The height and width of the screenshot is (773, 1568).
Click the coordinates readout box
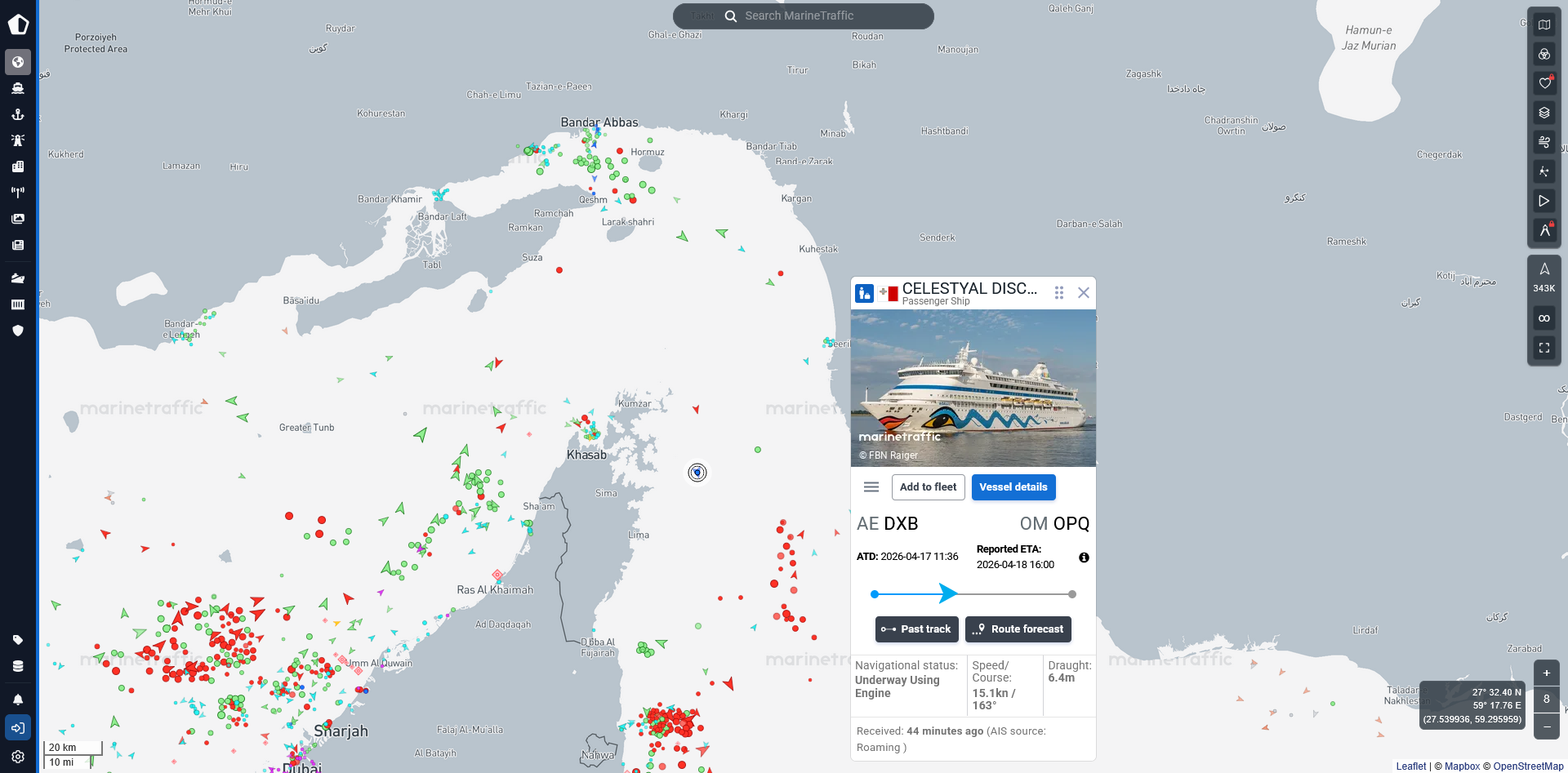tap(1472, 705)
